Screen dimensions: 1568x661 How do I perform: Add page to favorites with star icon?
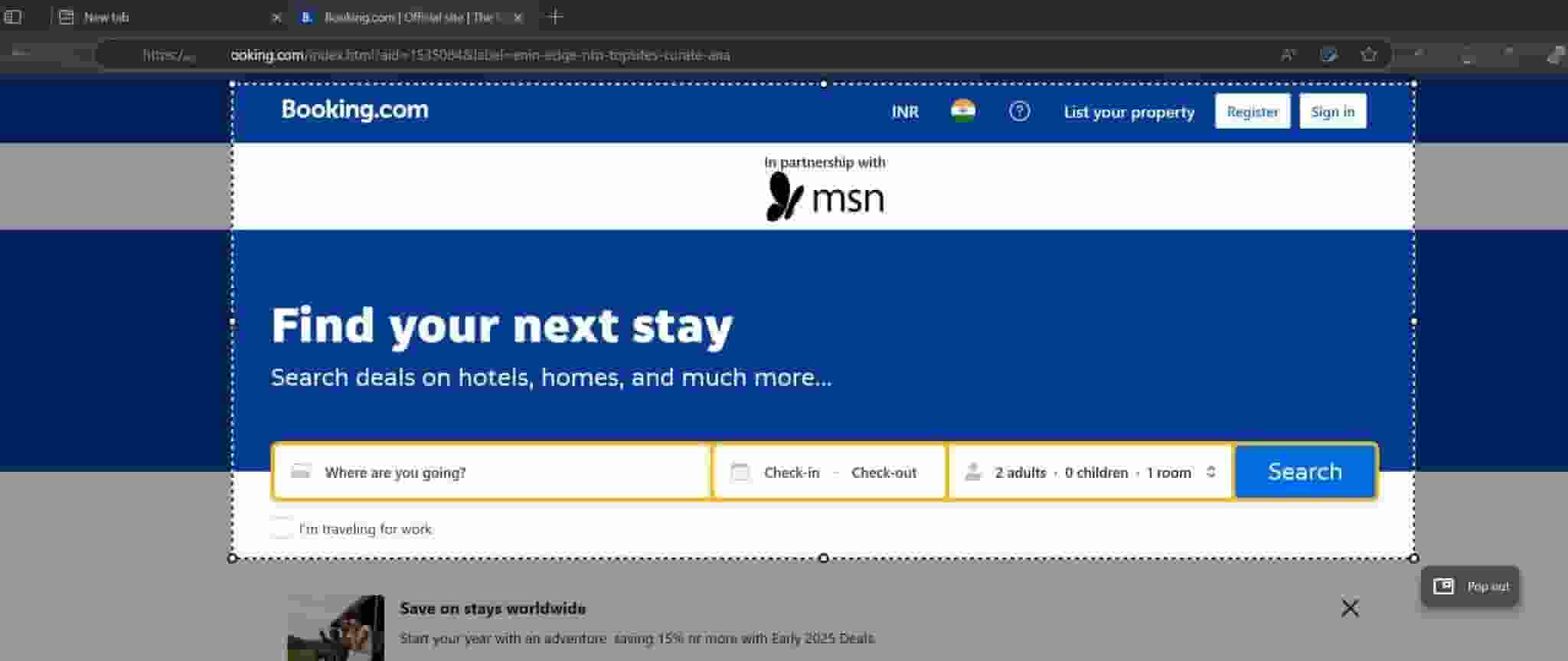[1369, 54]
